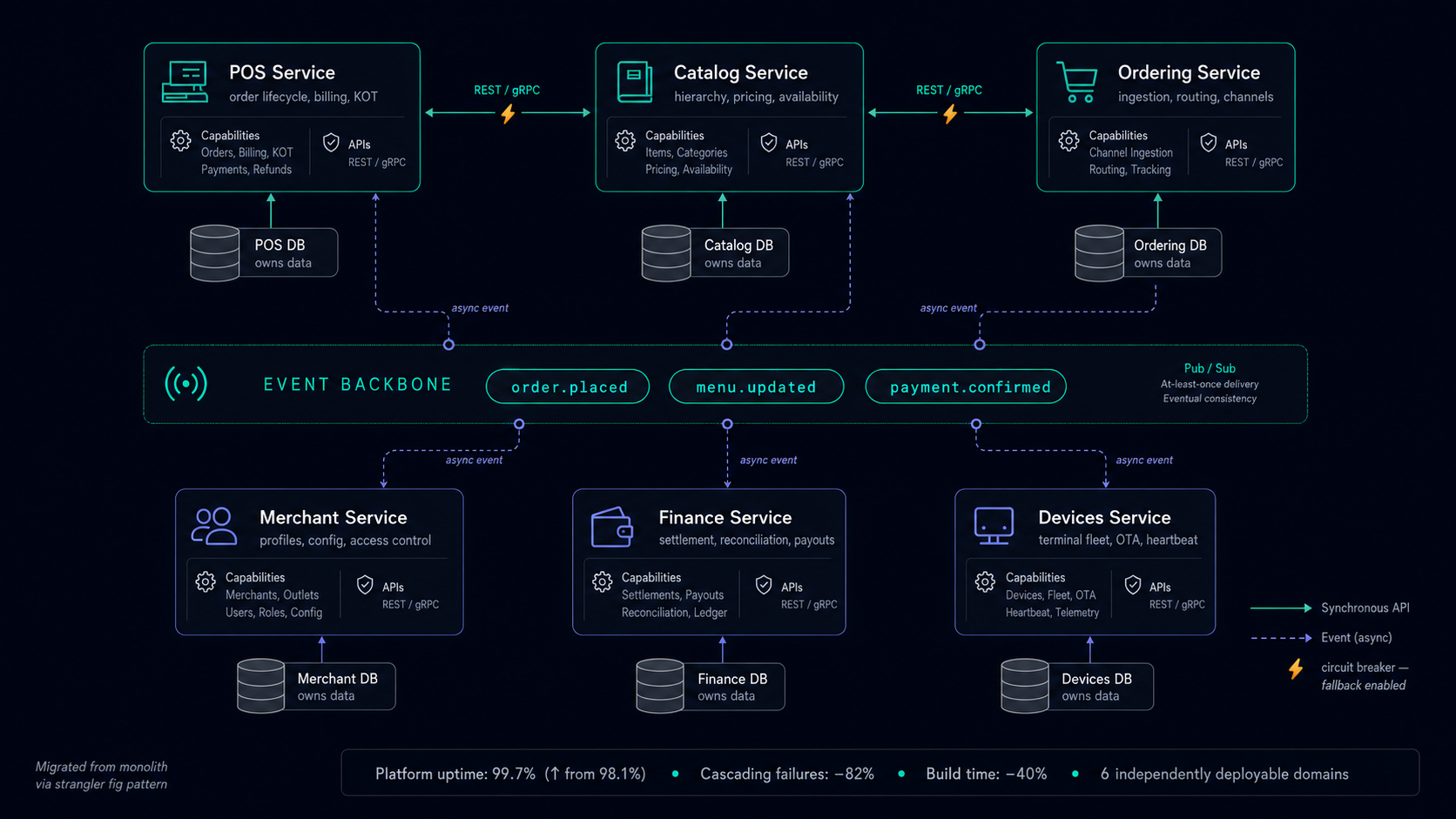
Task: Click the Merchant Service title
Action: (334, 517)
